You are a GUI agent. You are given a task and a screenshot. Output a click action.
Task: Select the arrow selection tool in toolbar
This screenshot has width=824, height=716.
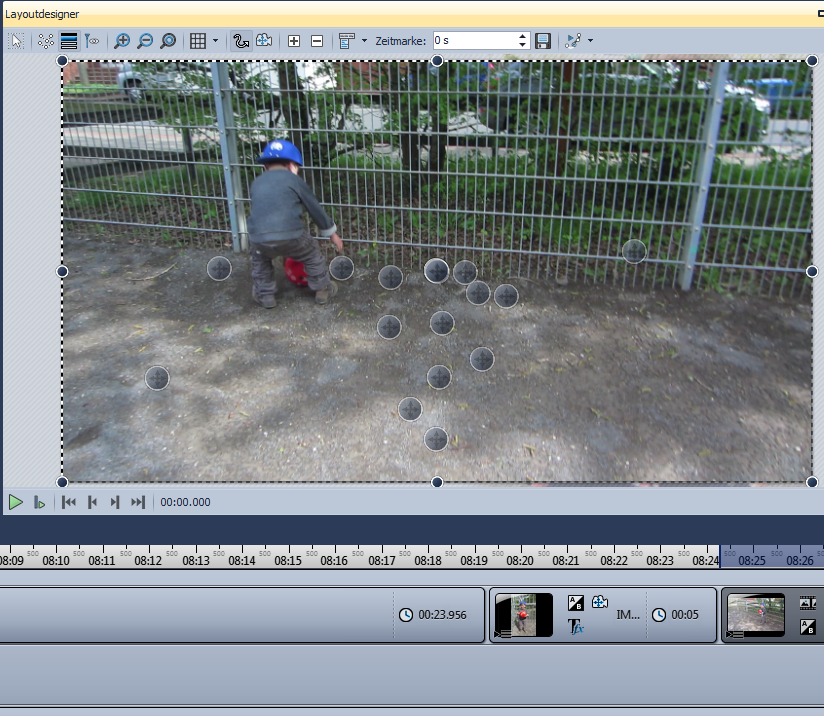click(17, 41)
